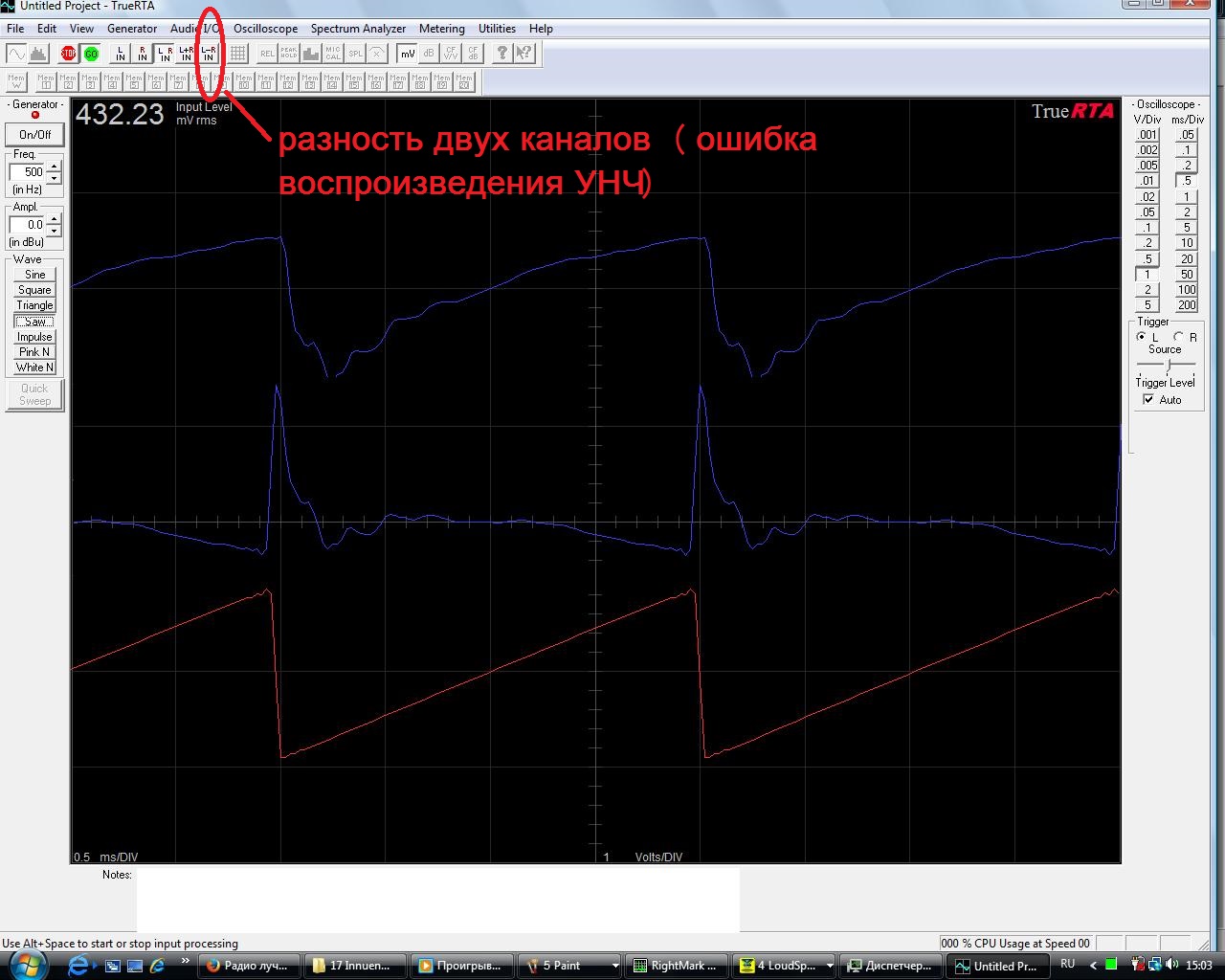Image resolution: width=1225 pixels, height=980 pixels.
Task: Open the Metering menu
Action: tap(442, 29)
